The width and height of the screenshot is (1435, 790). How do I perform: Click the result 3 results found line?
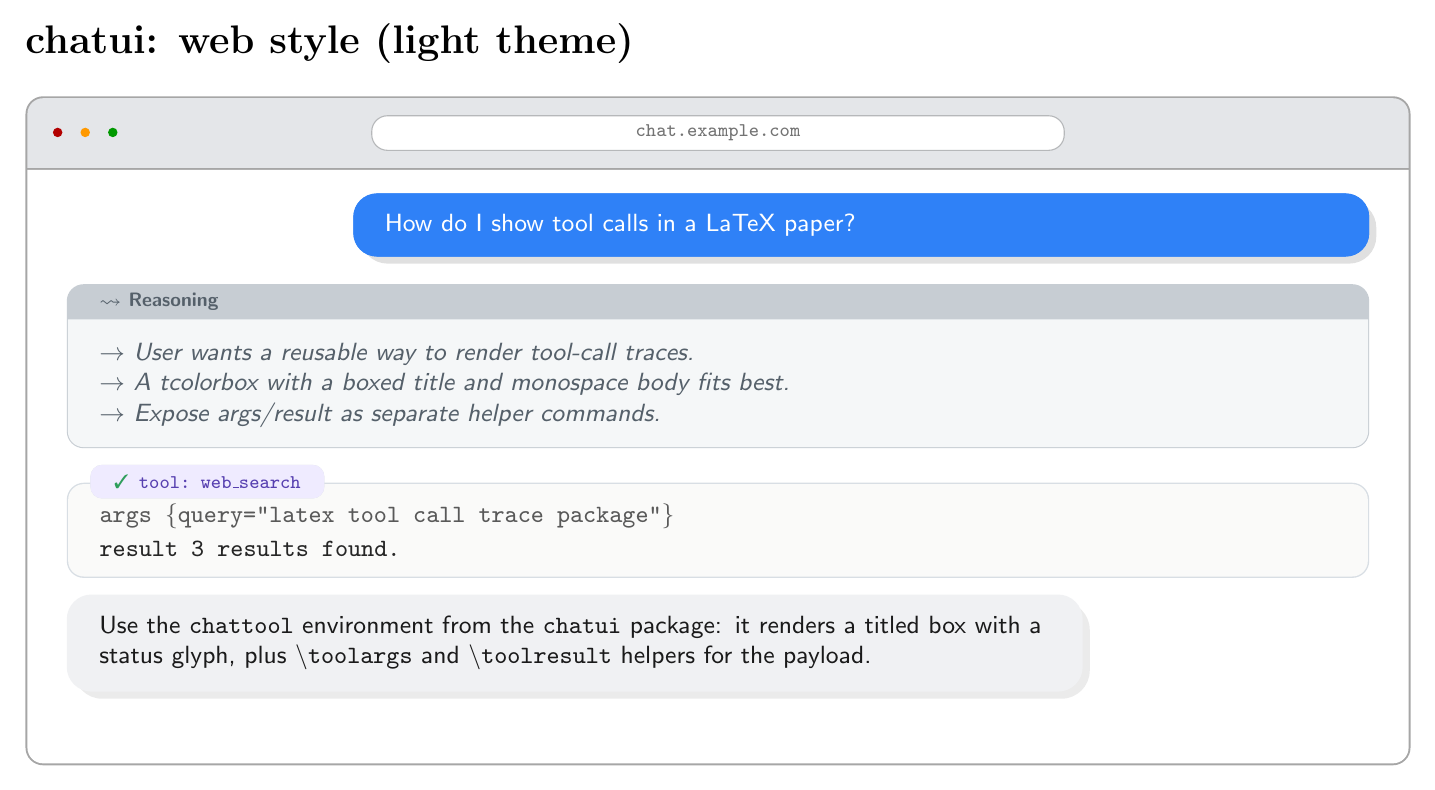point(249,549)
